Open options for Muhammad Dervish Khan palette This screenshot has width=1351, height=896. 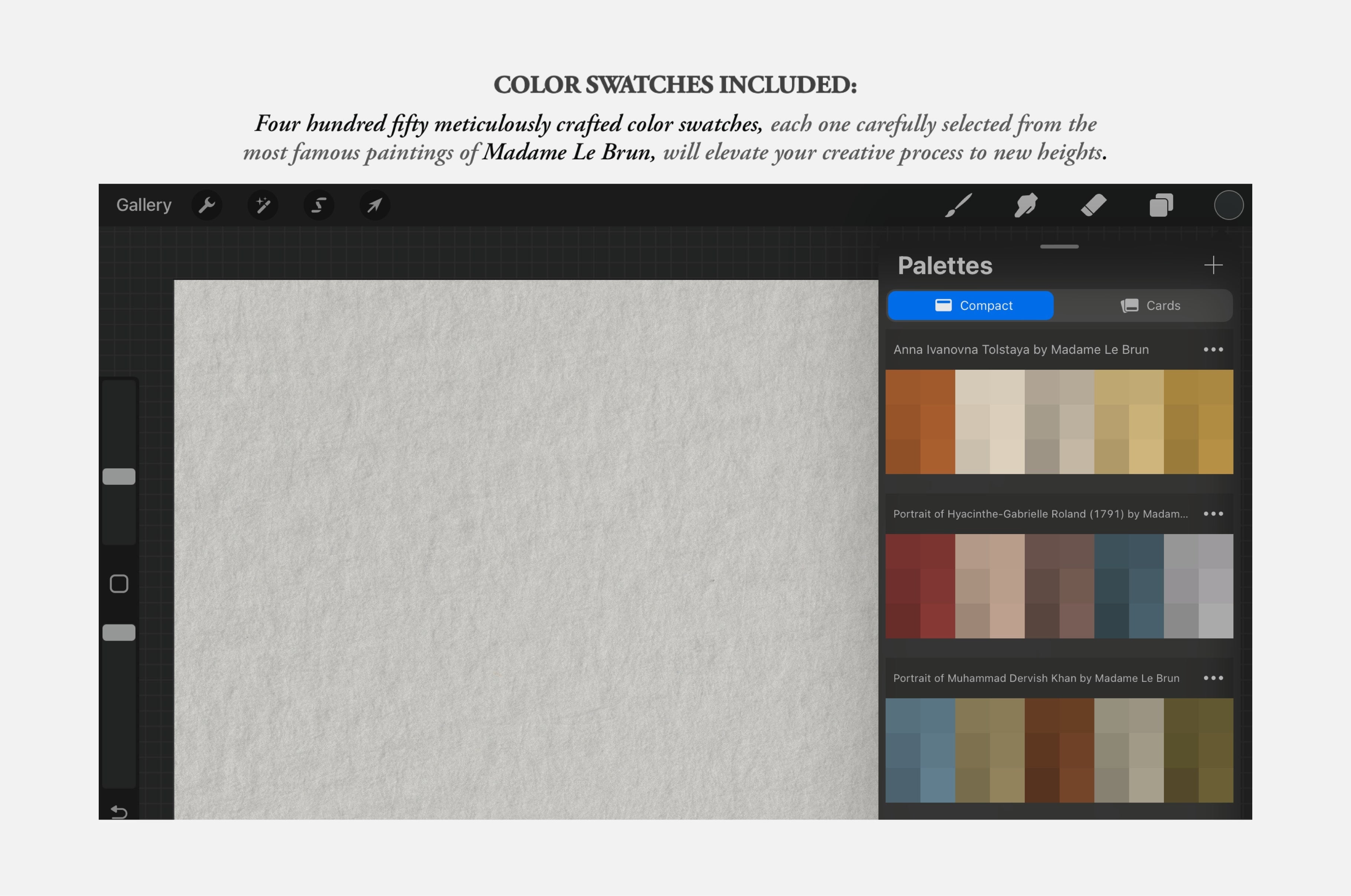point(1213,678)
